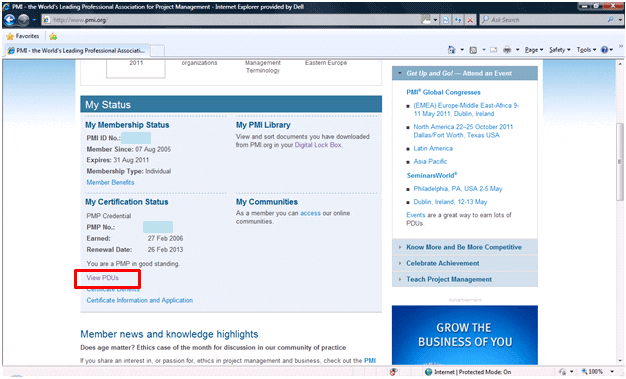
Task: Open the Print dropdown arrow
Action: pos(517,50)
